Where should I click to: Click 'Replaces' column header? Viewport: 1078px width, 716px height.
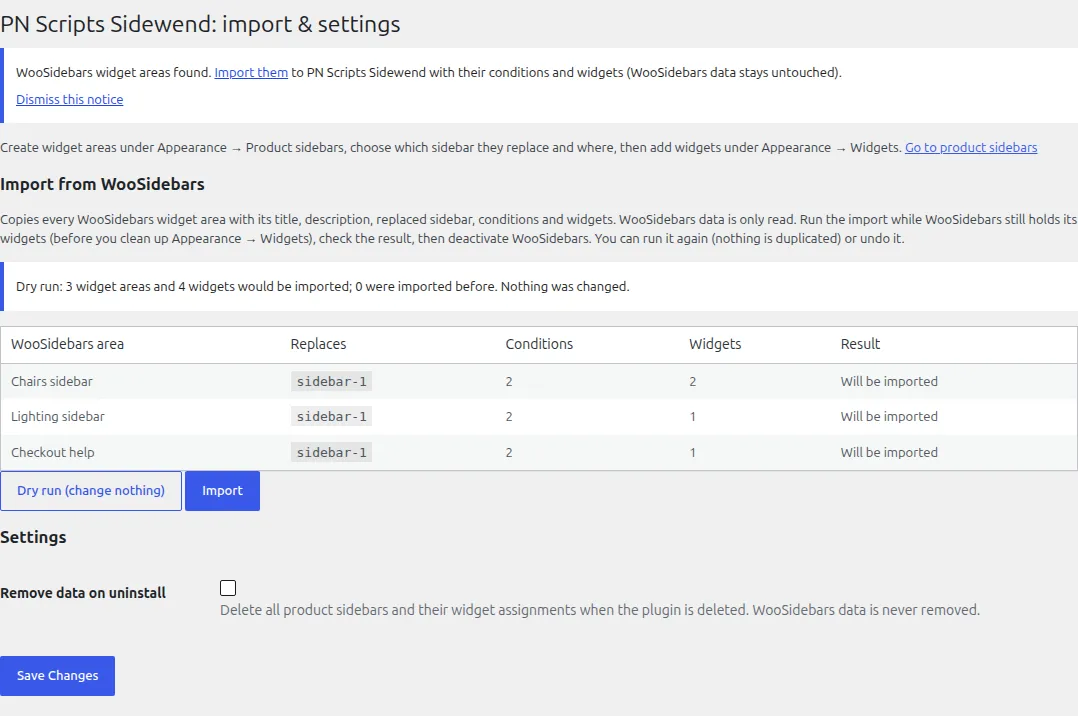point(318,344)
